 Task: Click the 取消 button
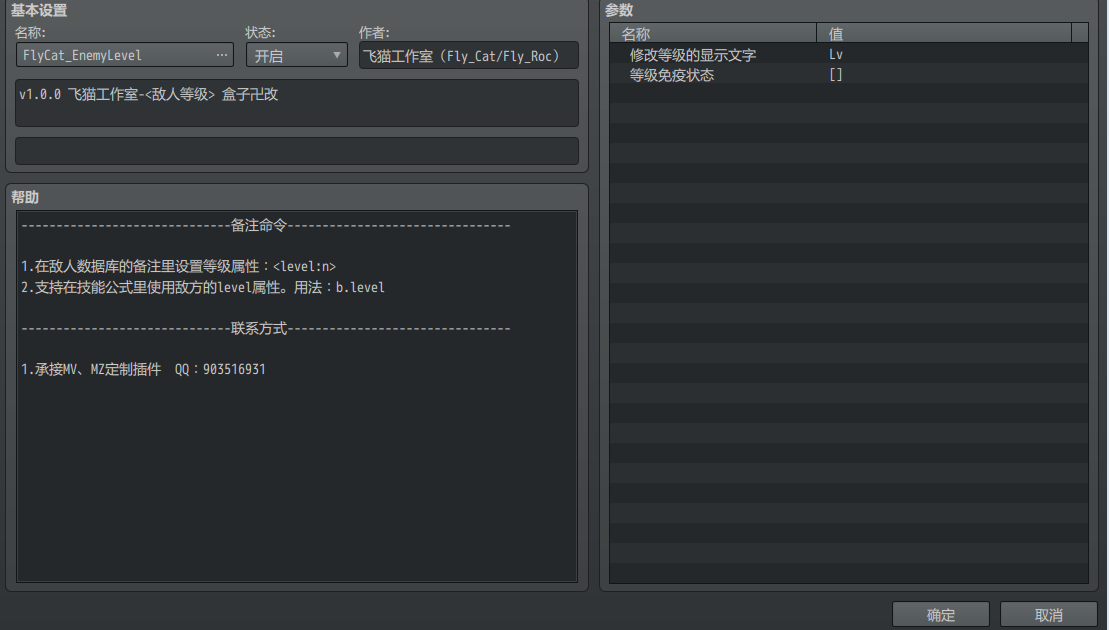[1048, 614]
